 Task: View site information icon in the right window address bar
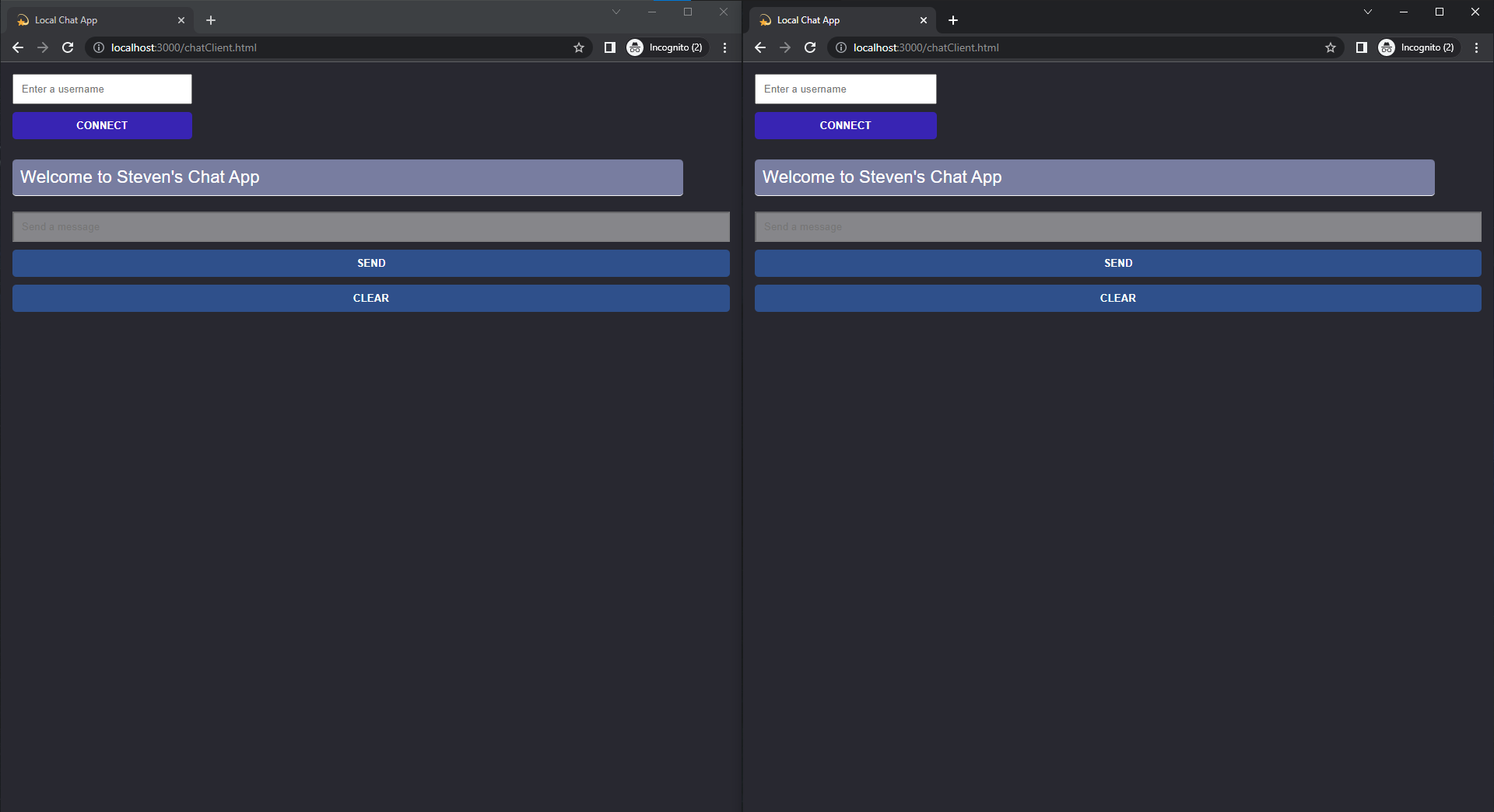pyautogui.click(x=841, y=47)
